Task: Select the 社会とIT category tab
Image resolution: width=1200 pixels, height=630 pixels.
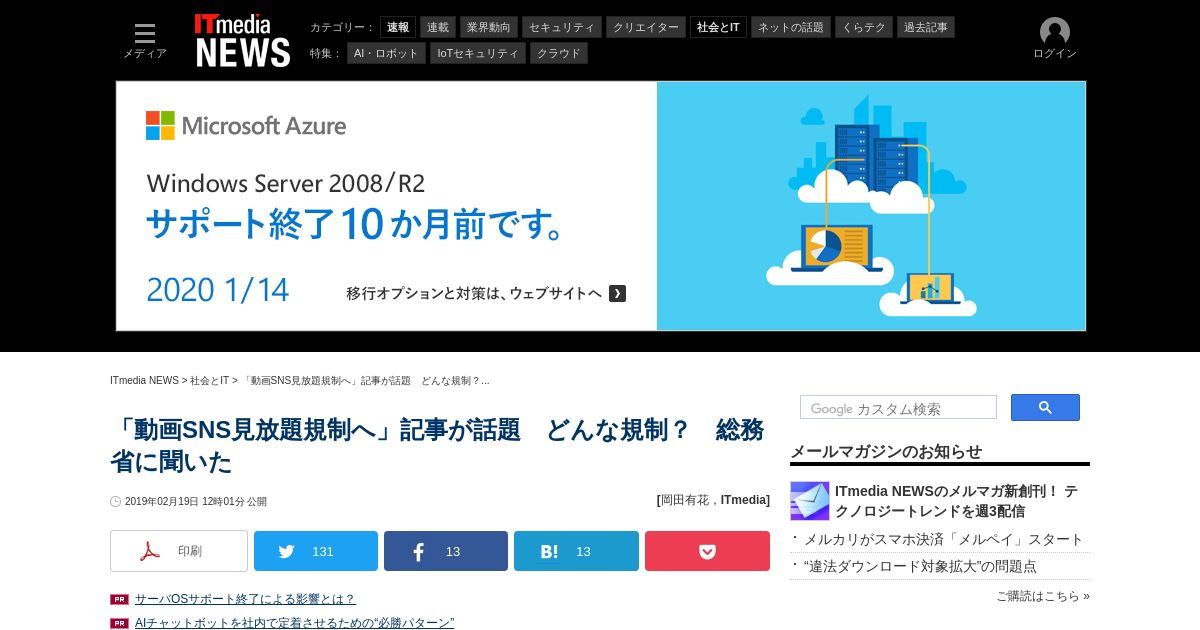Action: tap(718, 27)
